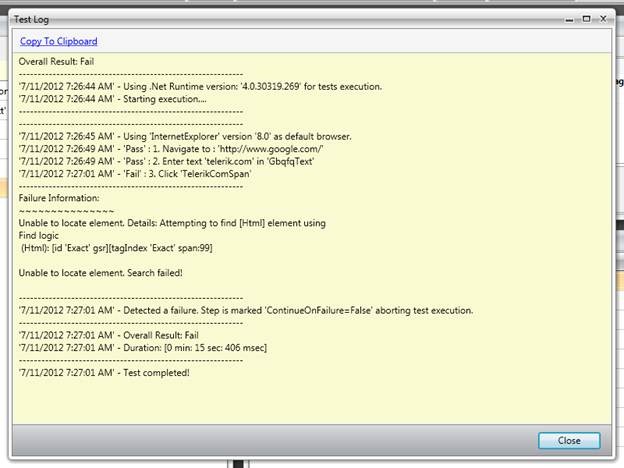The image size is (624, 468).
Task: Click 'Unable to locate element. Search failed!' text
Action: (100, 272)
